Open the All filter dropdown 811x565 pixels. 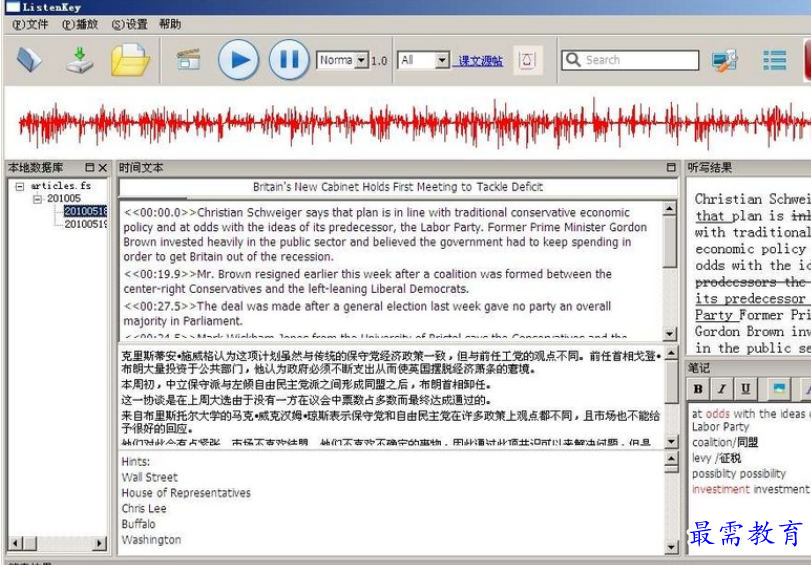point(441,61)
